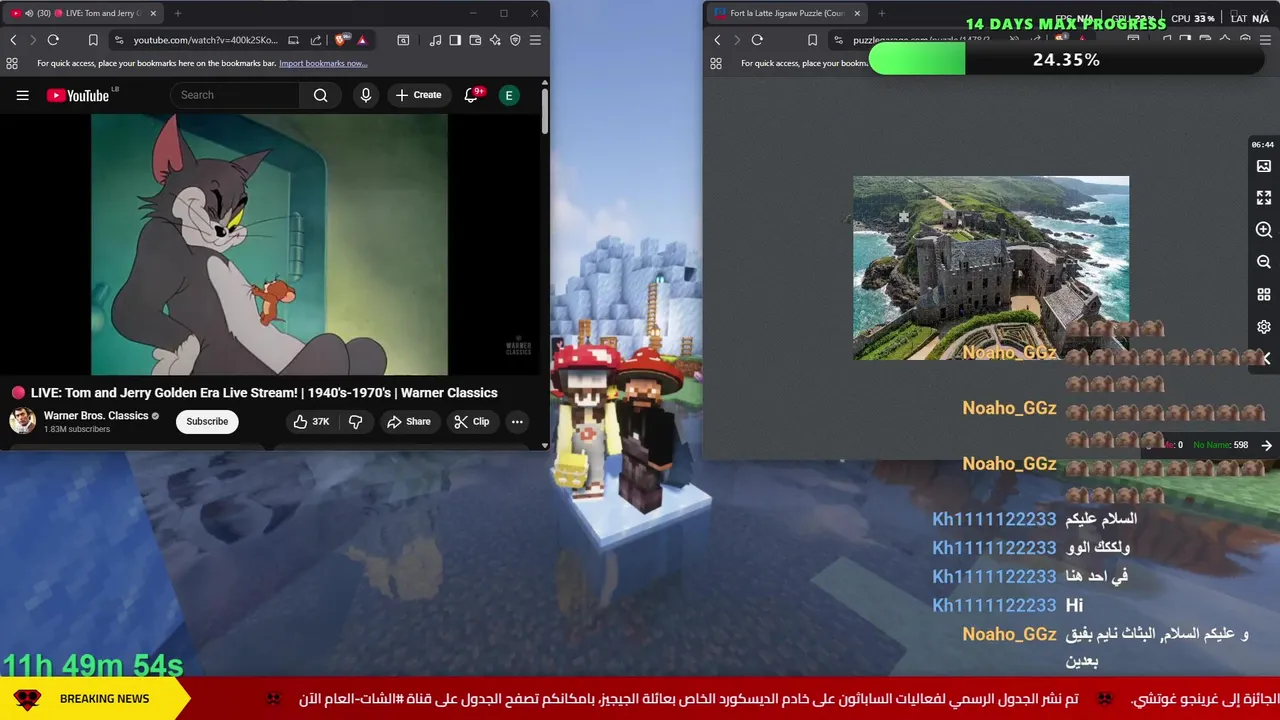Screen dimensions: 1280x720
Task: Share the YouTube page URL icon
Action: coord(316,40)
